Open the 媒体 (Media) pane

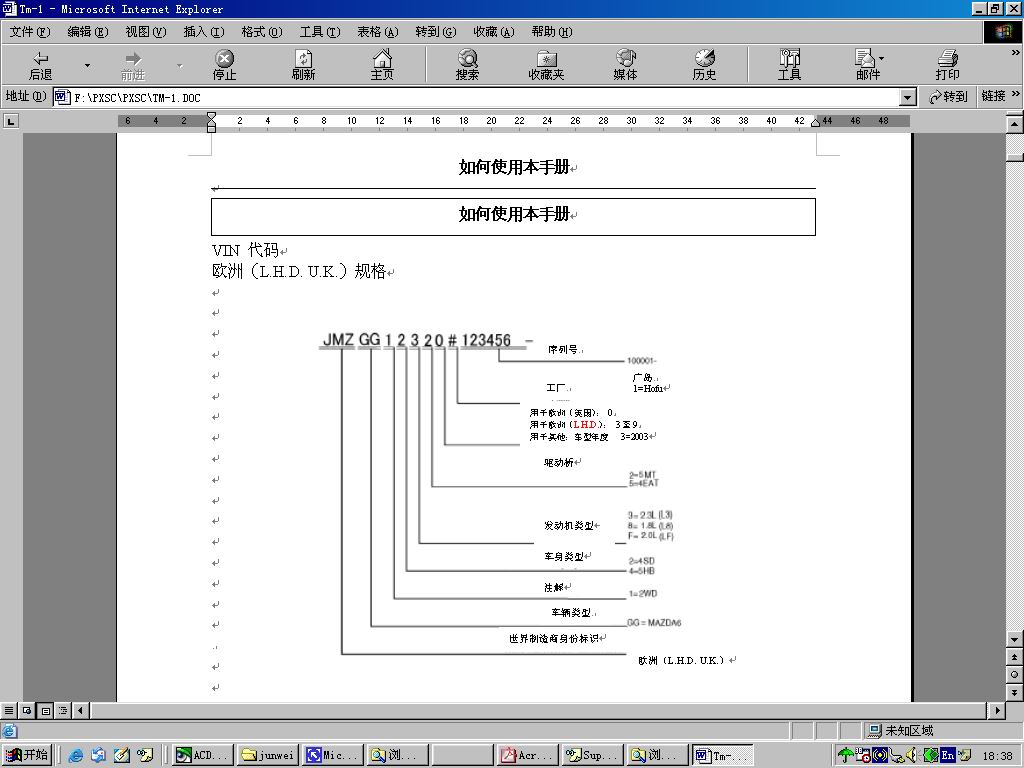pyautogui.click(x=625, y=65)
